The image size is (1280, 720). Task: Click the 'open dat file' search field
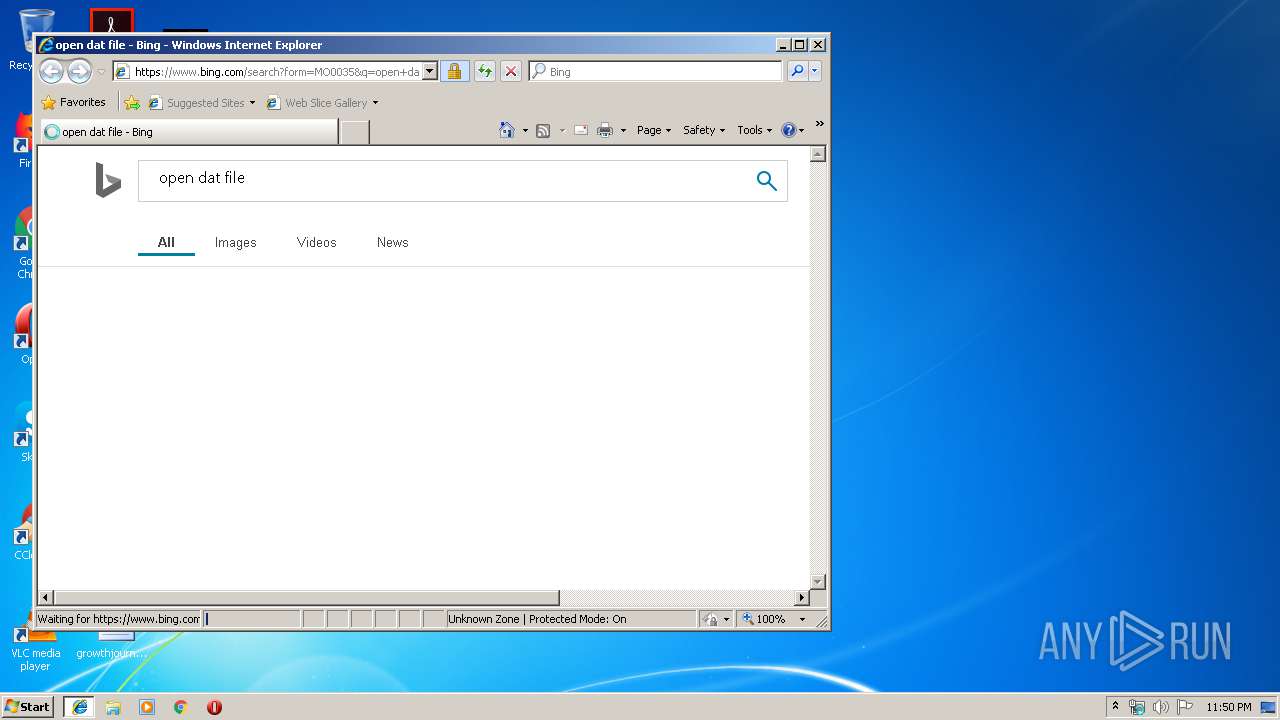pyautogui.click(x=445, y=181)
